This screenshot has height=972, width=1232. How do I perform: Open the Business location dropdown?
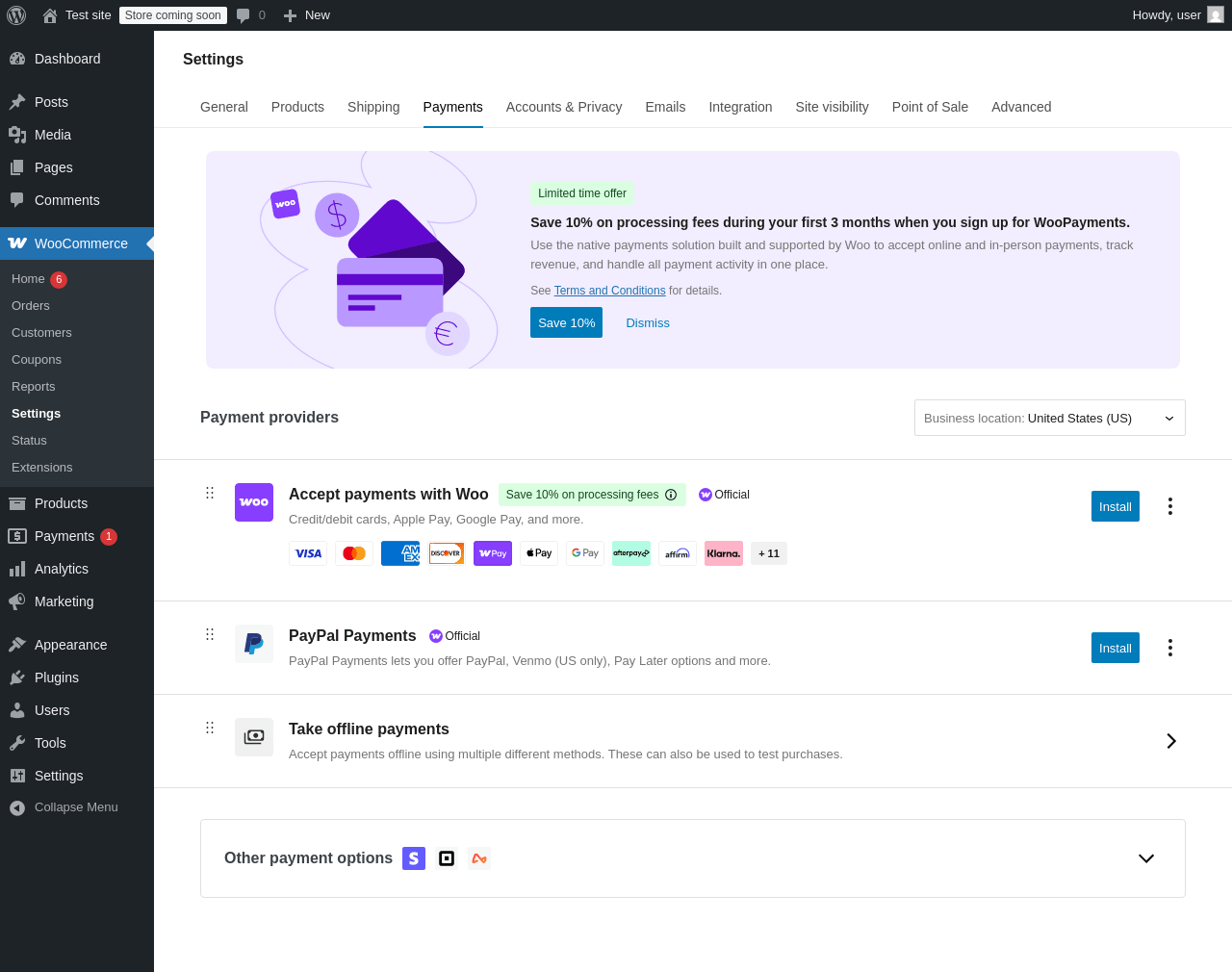(x=1050, y=418)
